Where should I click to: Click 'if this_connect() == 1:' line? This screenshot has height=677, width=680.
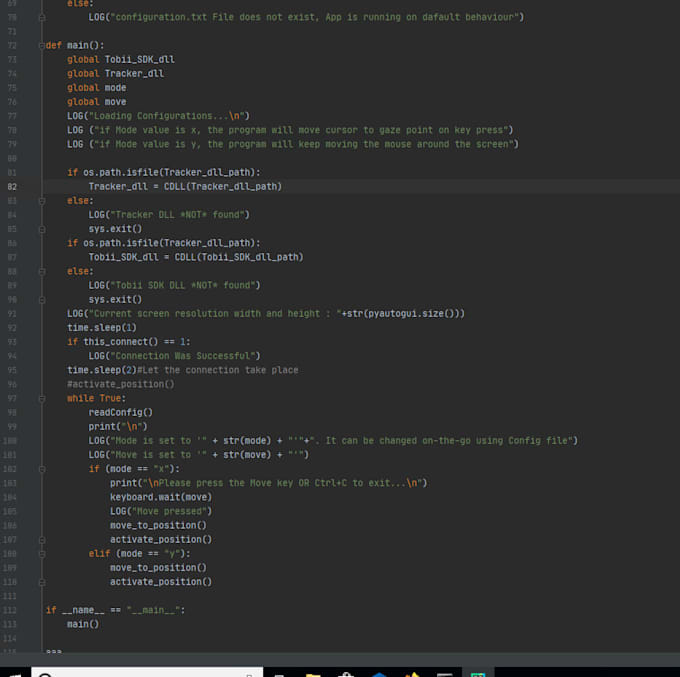129,342
